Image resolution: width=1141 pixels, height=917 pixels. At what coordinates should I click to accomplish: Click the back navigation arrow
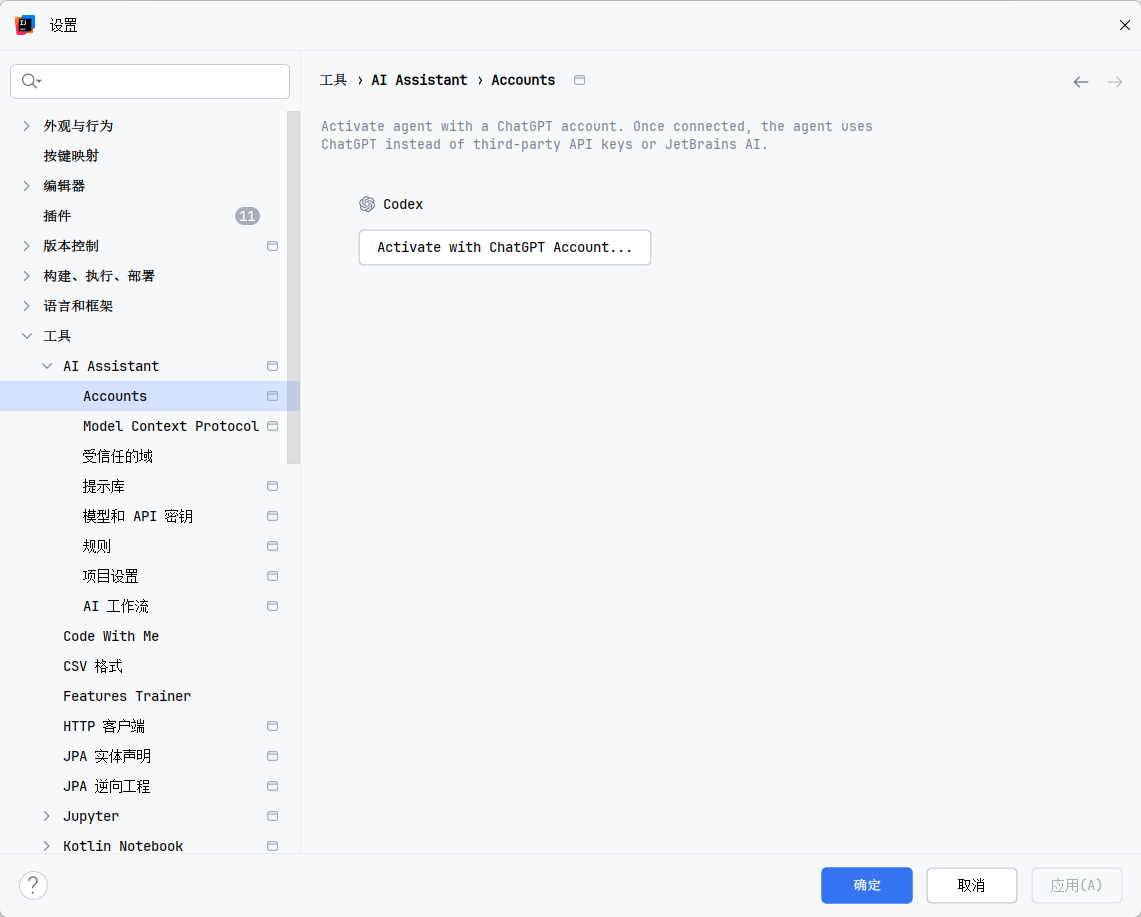[x=1080, y=82]
